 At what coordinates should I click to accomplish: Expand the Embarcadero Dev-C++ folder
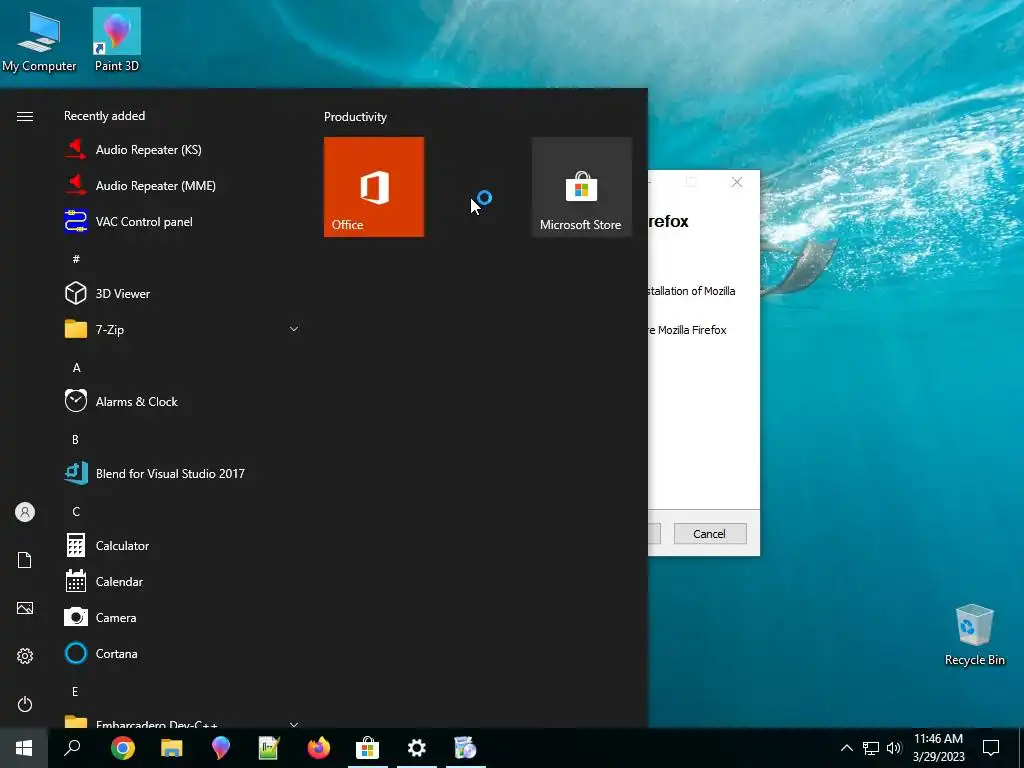[x=294, y=724]
